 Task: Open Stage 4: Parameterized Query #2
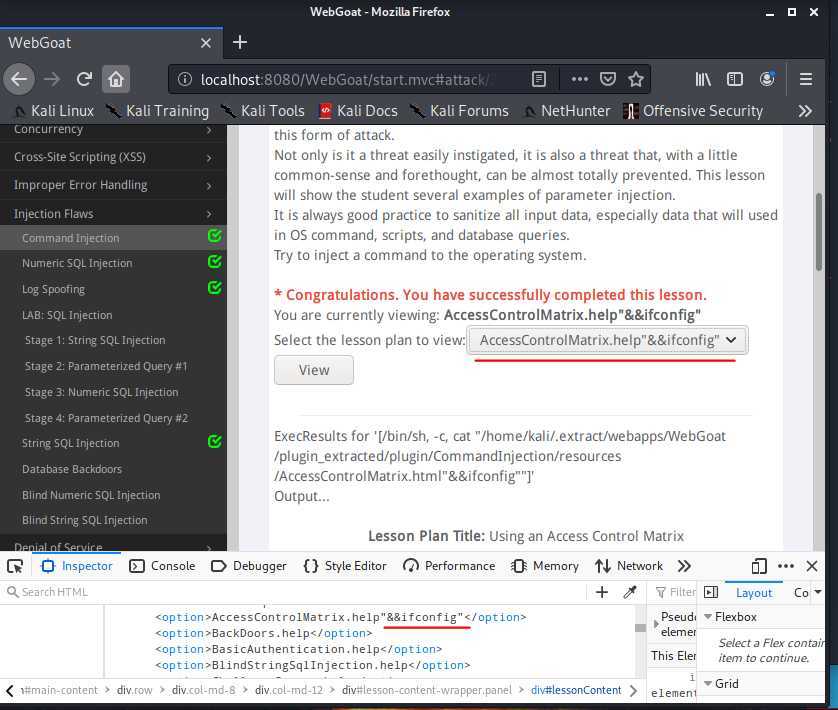coord(106,418)
